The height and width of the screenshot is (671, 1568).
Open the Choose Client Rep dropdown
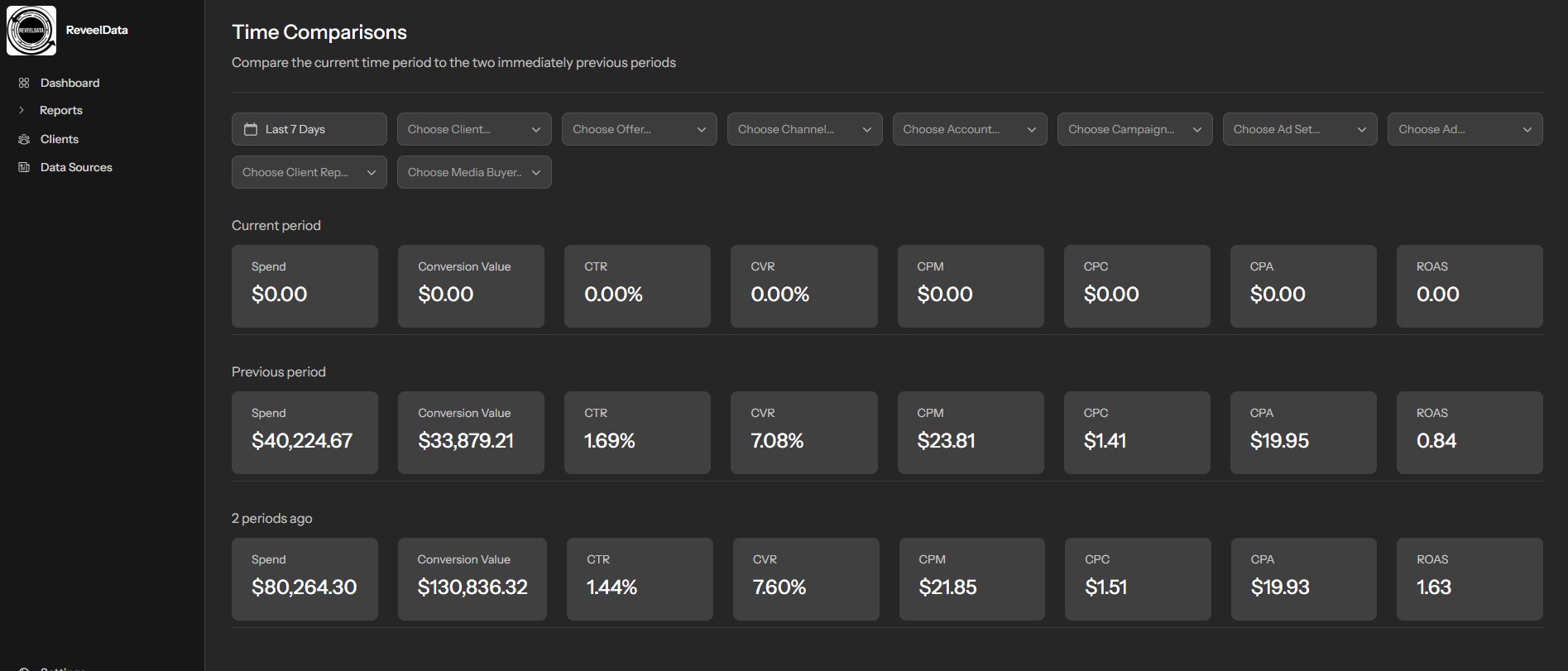click(309, 172)
